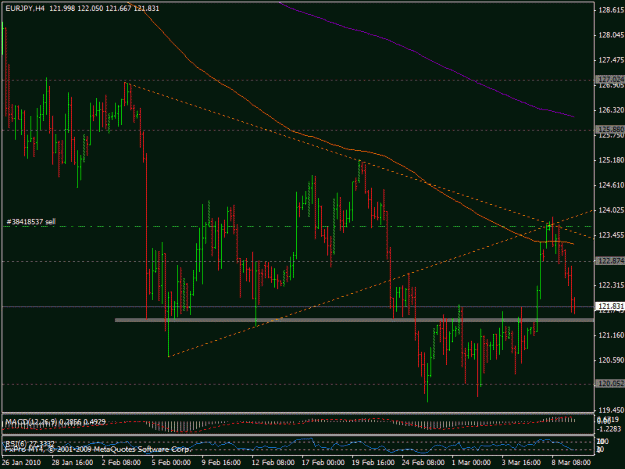Click the 120.052 horizontal level price tag

tap(610, 383)
